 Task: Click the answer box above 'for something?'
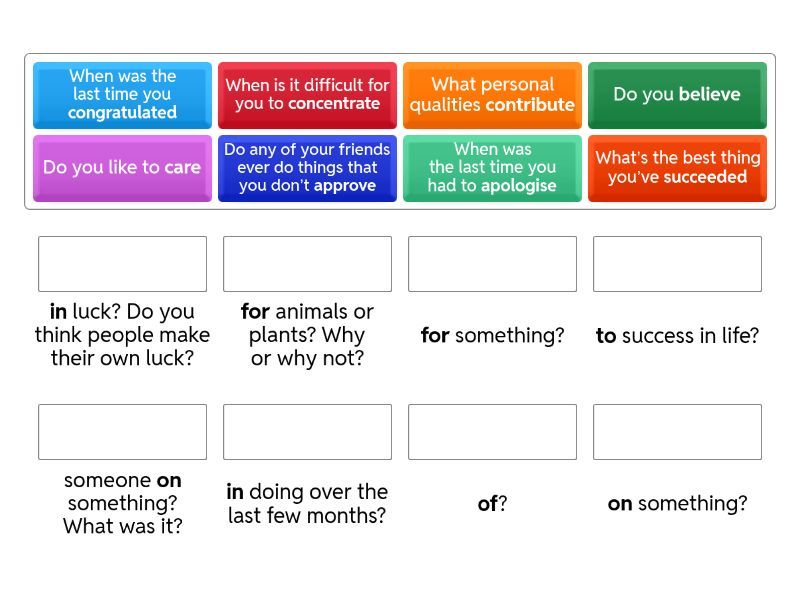click(492, 264)
